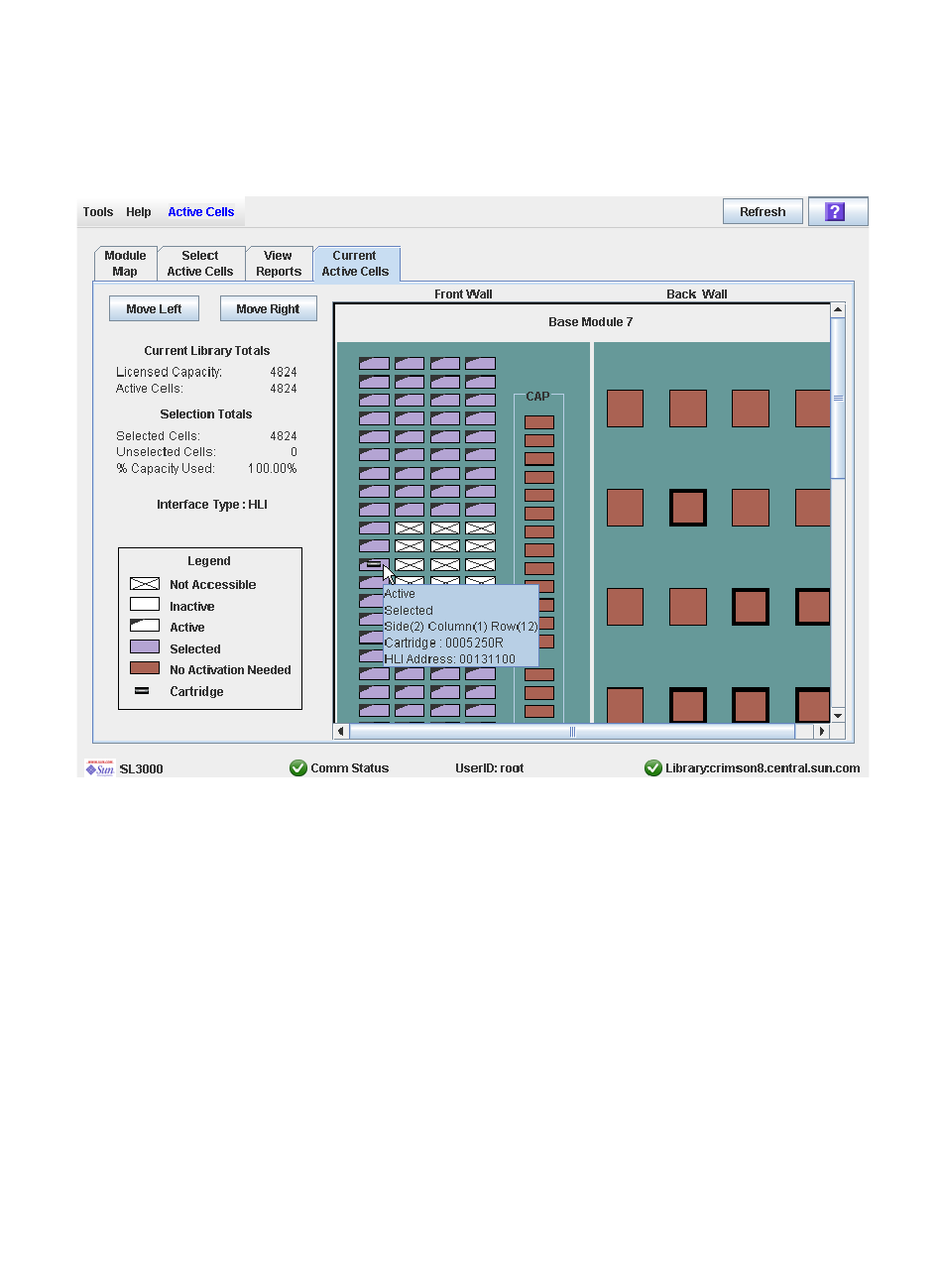Screen dimensions: 942x1288
Task: Select cell with cartridge under cursor
Action: point(374,564)
